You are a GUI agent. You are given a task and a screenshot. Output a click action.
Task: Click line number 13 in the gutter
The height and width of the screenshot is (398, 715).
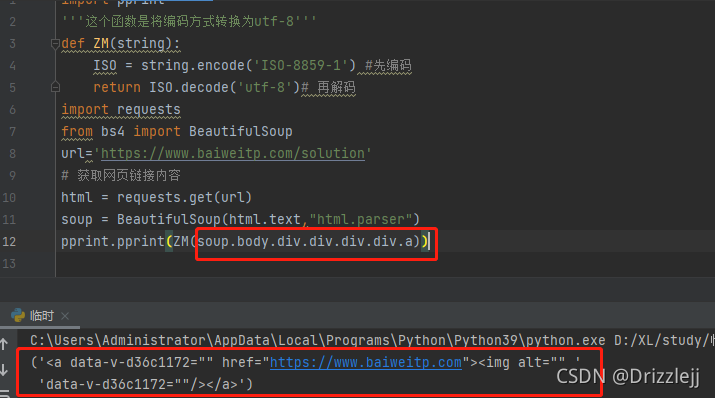click(x=9, y=264)
